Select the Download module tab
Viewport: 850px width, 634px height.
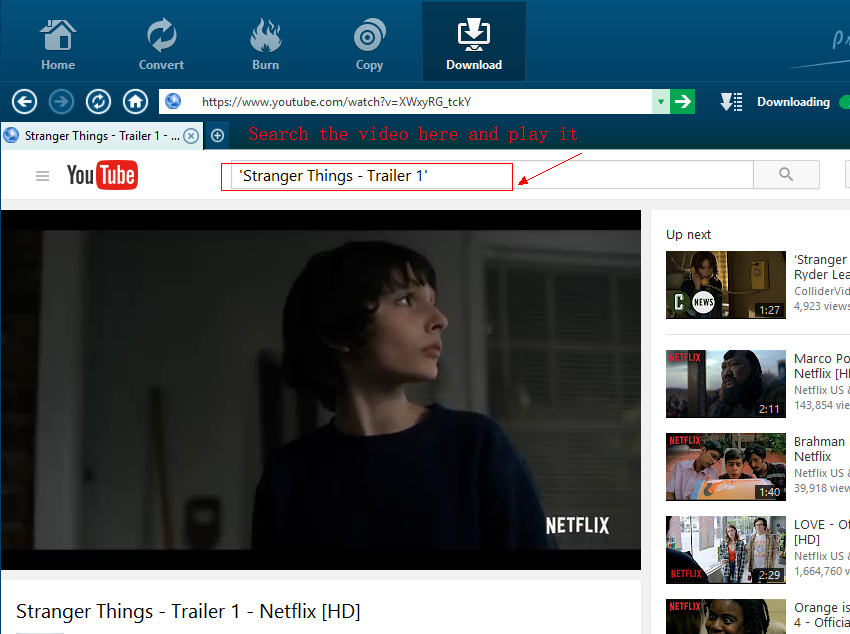tap(474, 42)
